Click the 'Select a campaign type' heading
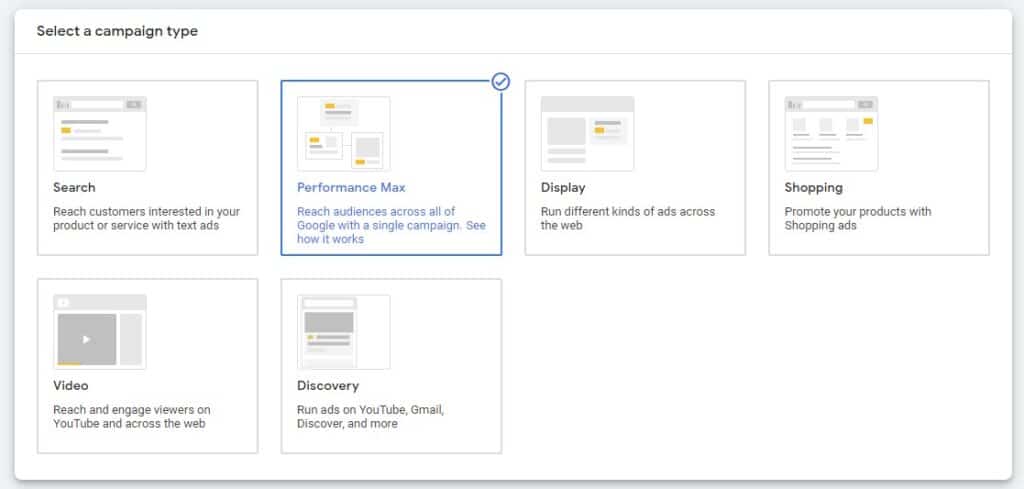Image resolution: width=1024 pixels, height=489 pixels. 117,31
